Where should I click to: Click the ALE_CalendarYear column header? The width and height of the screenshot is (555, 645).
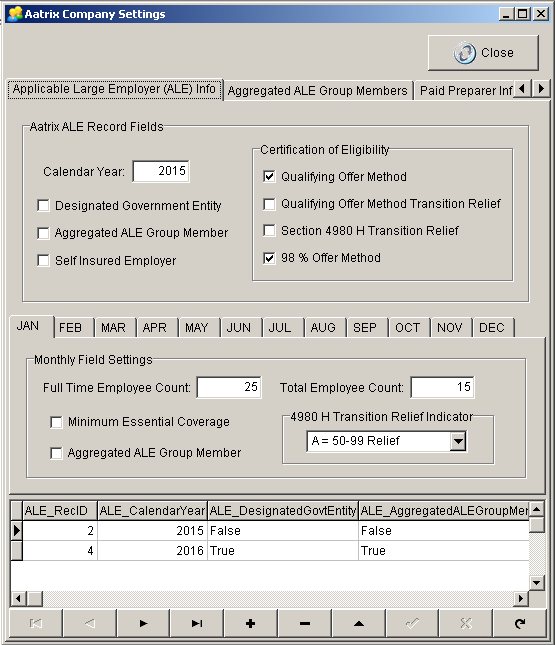(152, 510)
